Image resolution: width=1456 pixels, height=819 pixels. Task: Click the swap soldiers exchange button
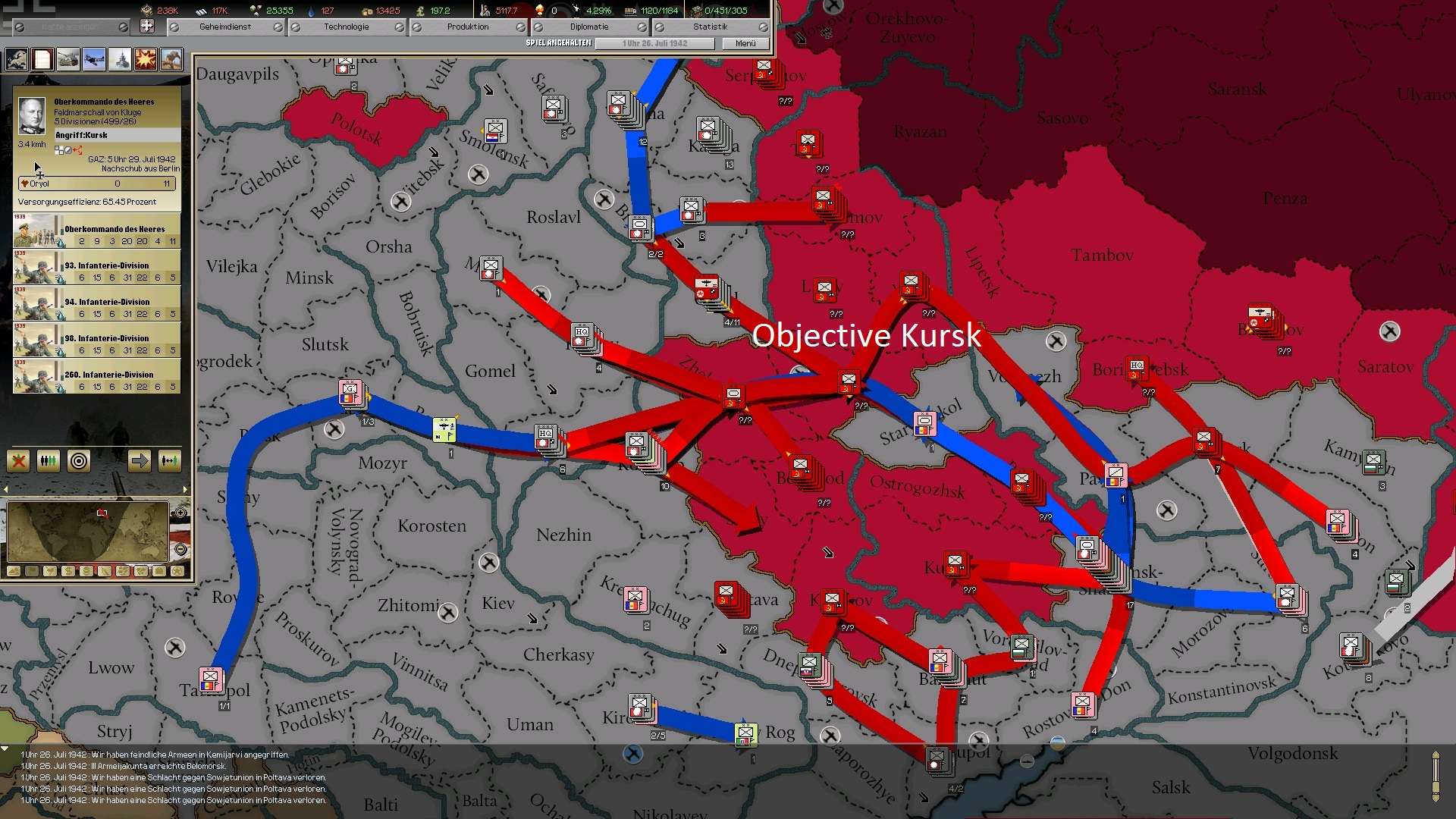tap(170, 460)
